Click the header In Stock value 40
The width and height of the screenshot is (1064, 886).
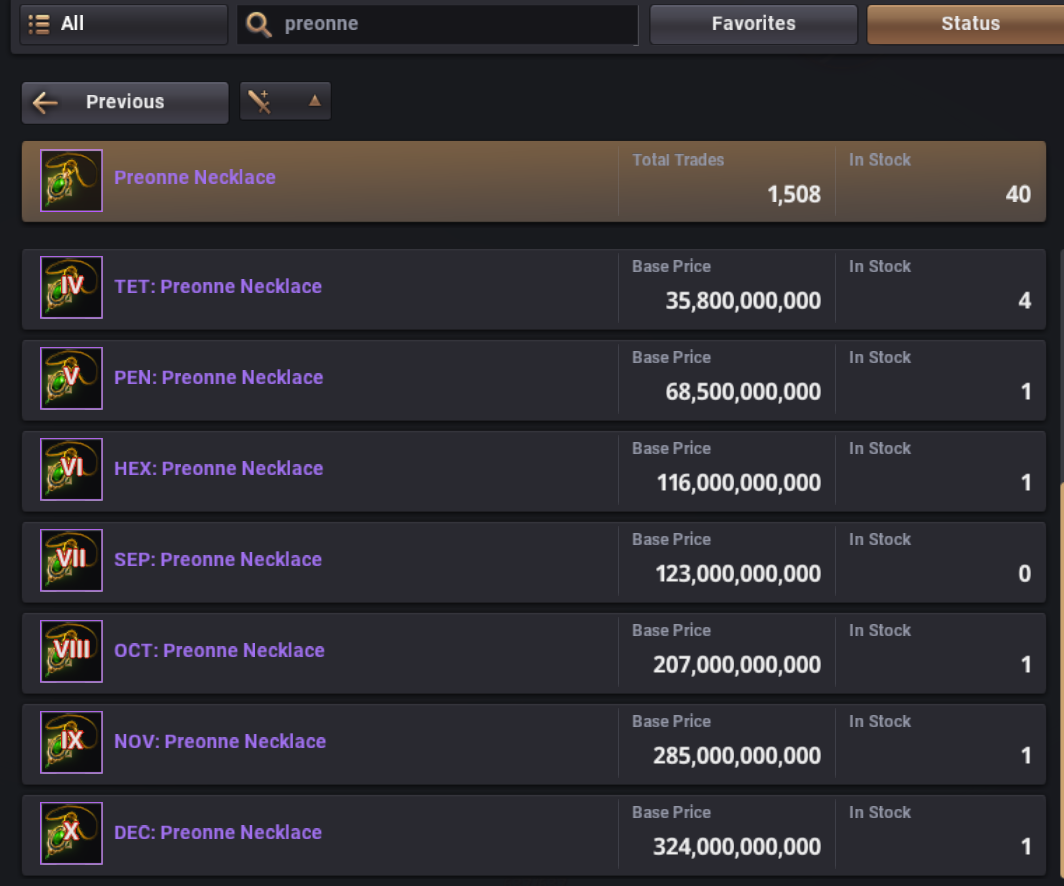[1018, 195]
